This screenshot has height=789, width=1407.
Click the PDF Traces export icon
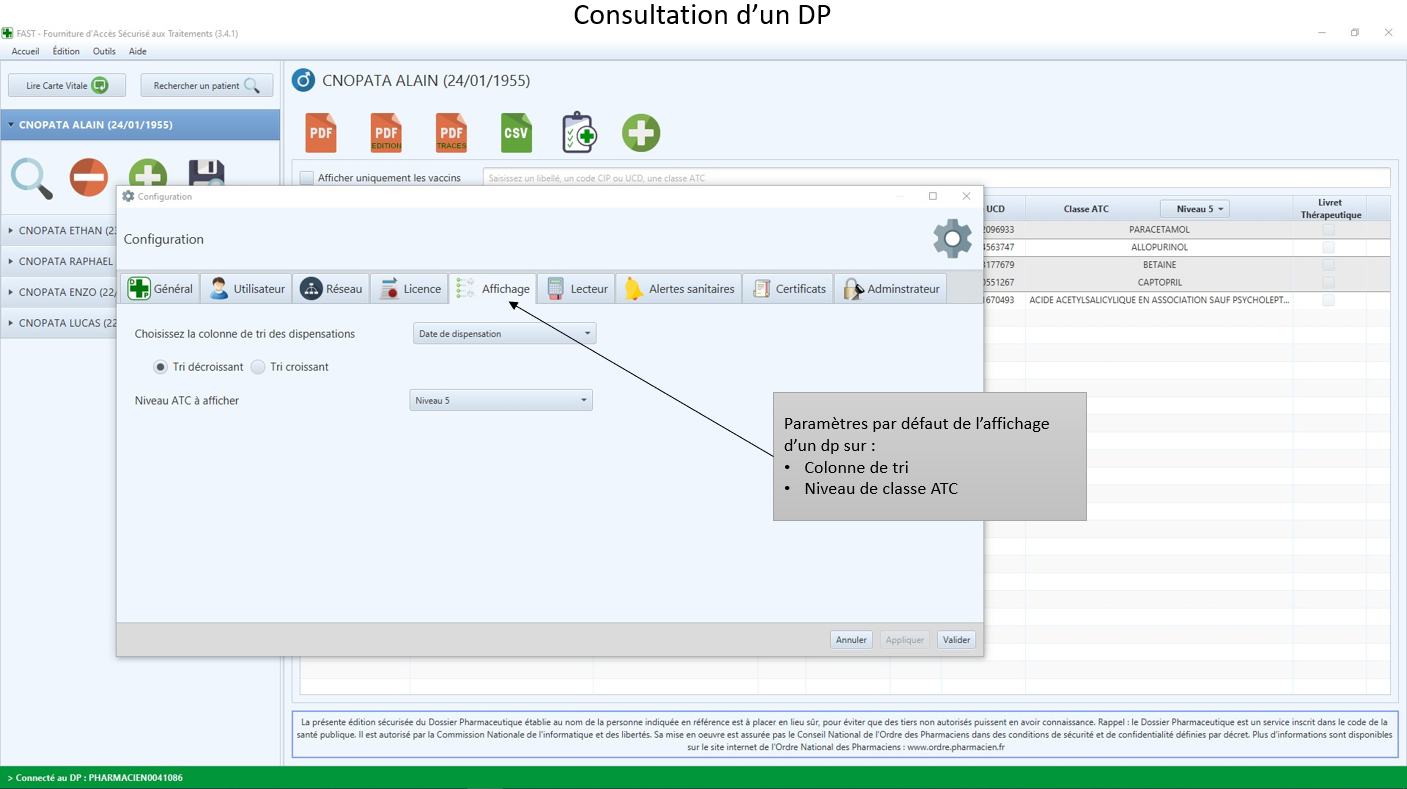[x=451, y=133]
